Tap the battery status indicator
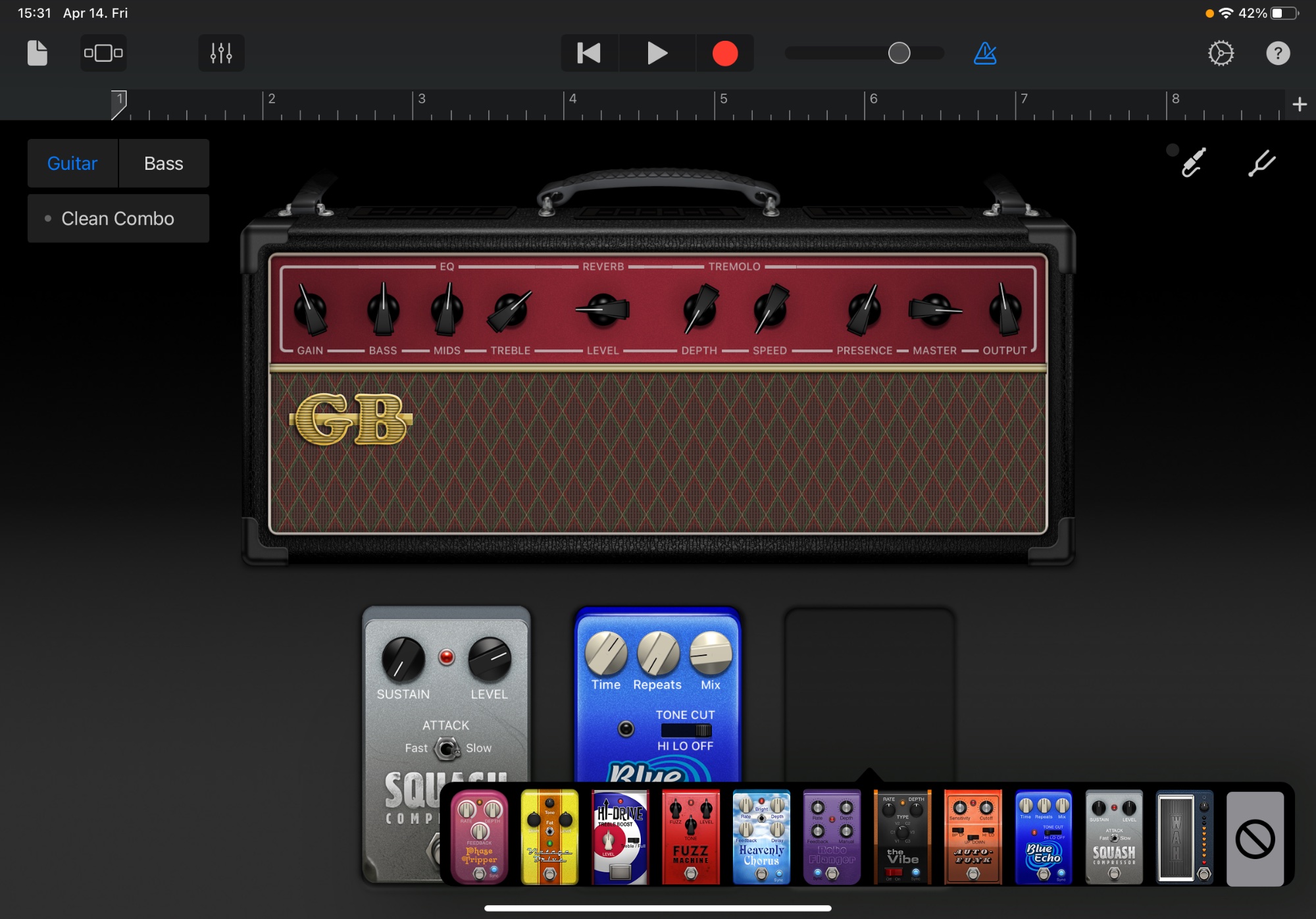The image size is (1316, 919). 1285,13
